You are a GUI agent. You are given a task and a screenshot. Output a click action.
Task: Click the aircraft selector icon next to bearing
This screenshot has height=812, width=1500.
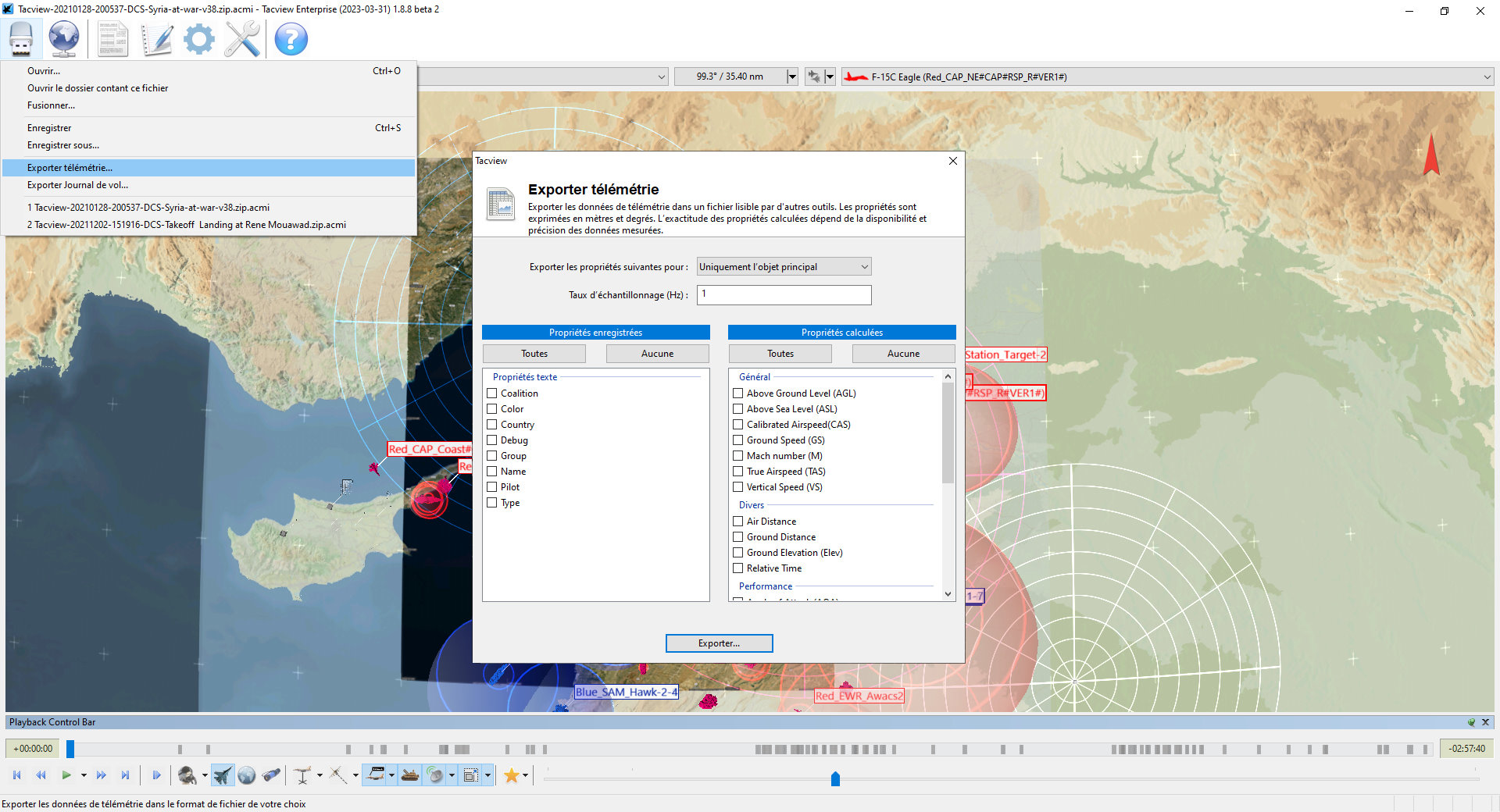click(x=814, y=77)
